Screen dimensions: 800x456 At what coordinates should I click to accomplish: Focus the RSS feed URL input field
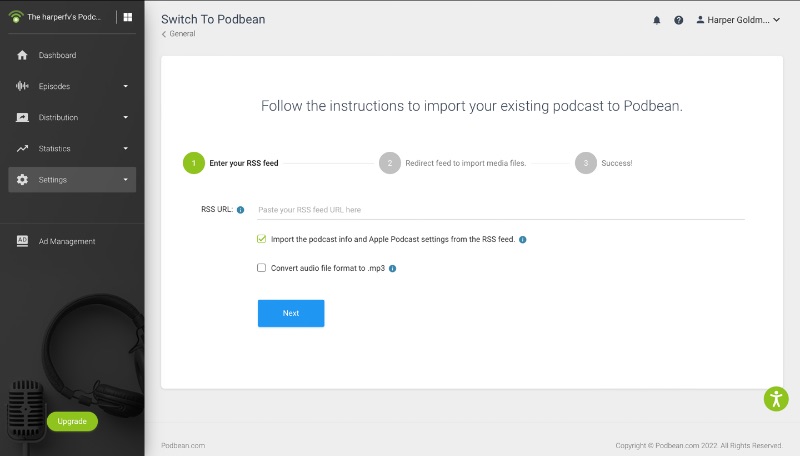(501, 210)
